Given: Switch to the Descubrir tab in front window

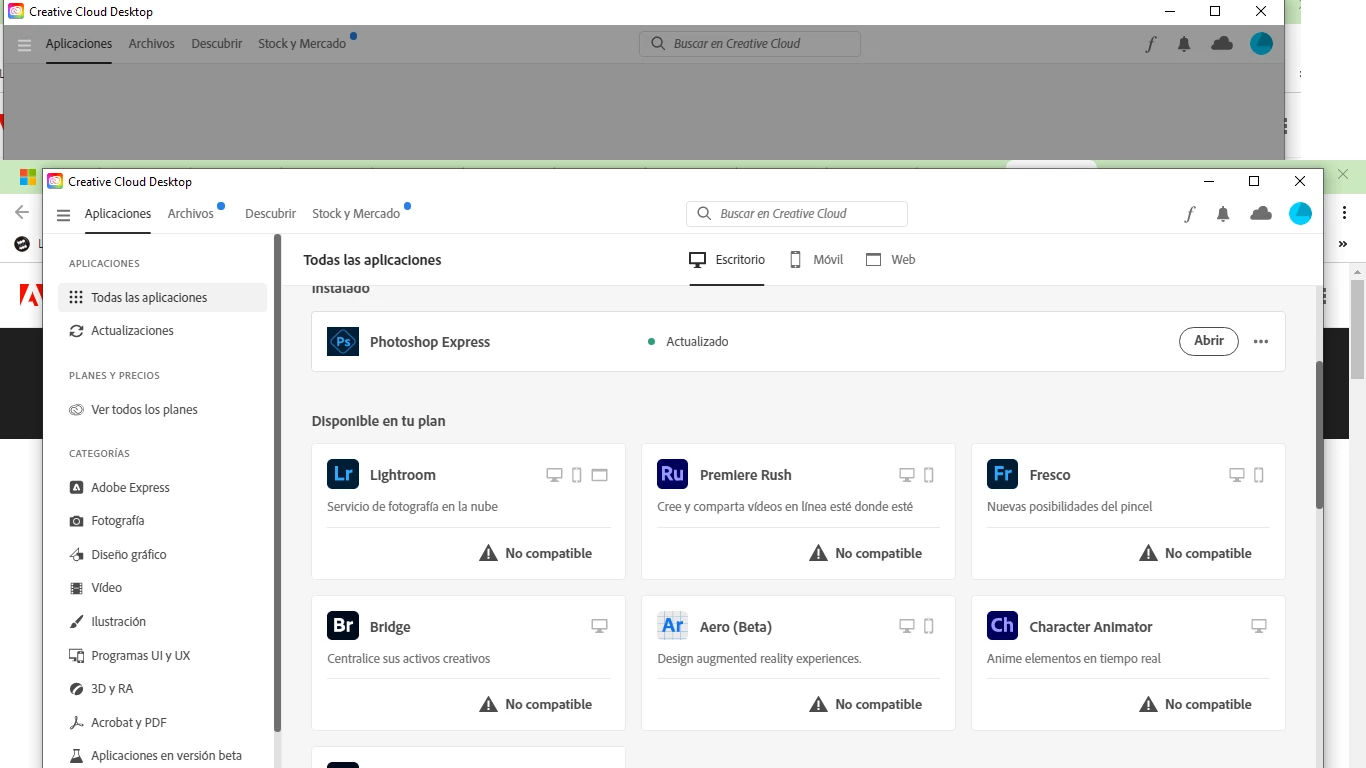Looking at the screenshot, I should click(x=270, y=214).
